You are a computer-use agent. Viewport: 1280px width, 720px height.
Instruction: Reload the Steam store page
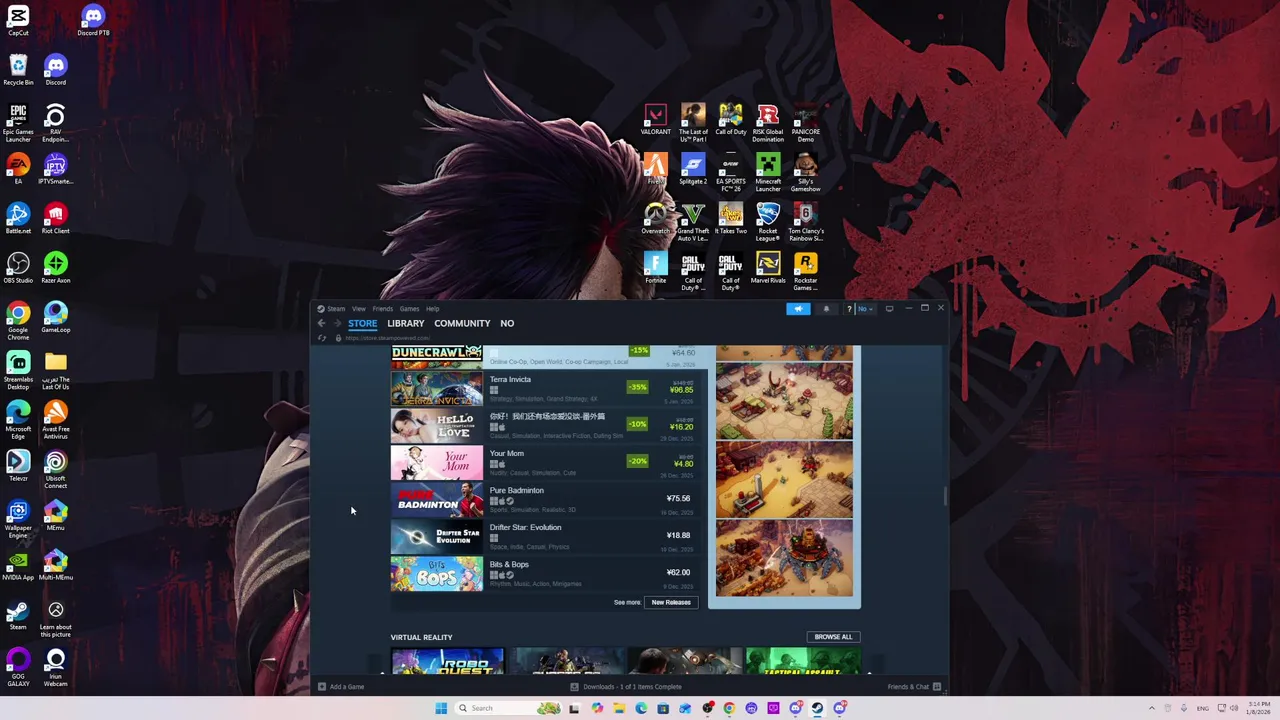(x=322, y=338)
